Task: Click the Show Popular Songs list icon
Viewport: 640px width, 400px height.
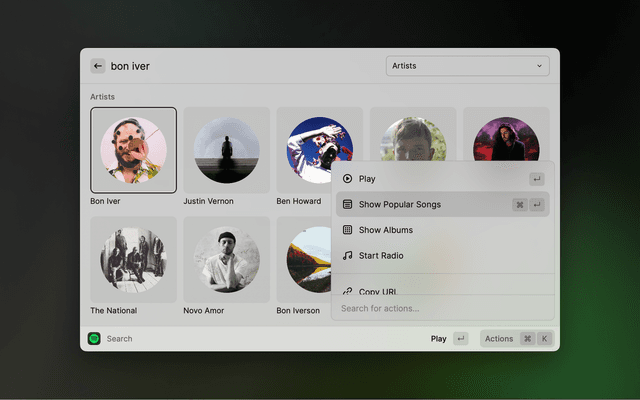Action: [347, 204]
